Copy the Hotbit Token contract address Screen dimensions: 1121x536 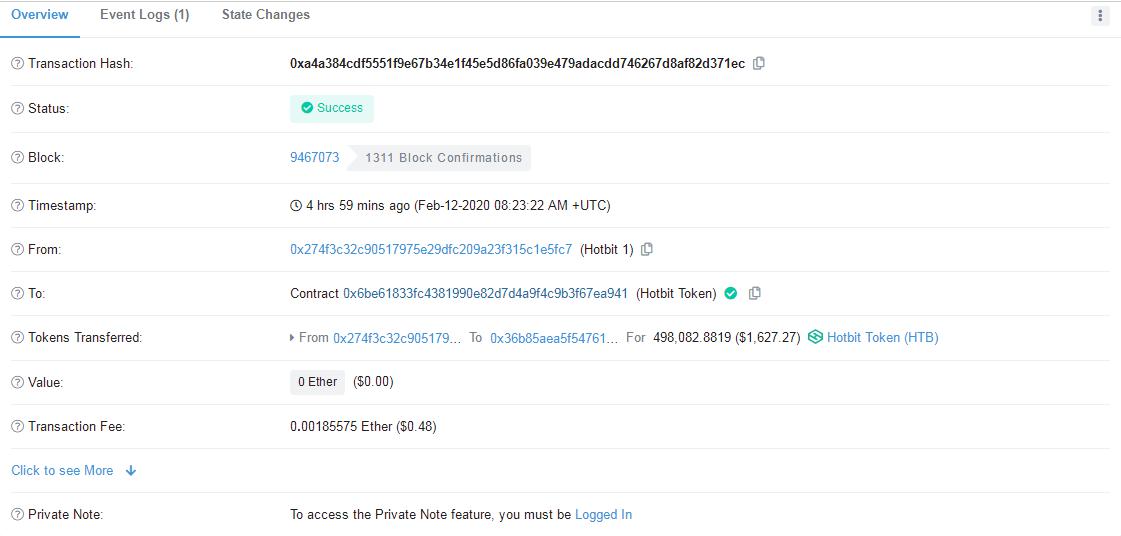pyautogui.click(x=754, y=293)
